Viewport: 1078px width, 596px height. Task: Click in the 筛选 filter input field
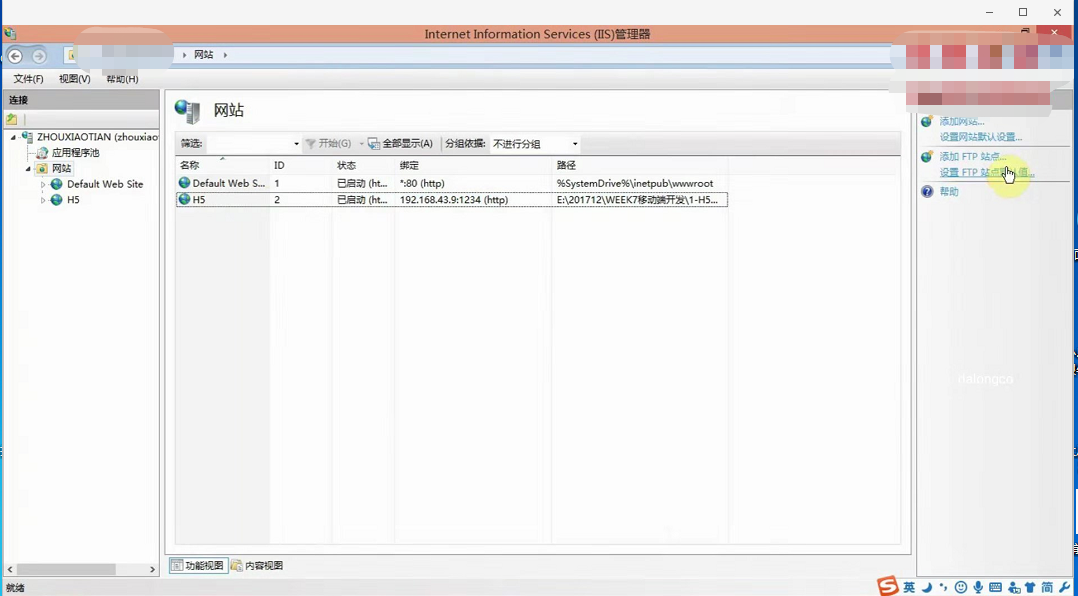tap(249, 144)
